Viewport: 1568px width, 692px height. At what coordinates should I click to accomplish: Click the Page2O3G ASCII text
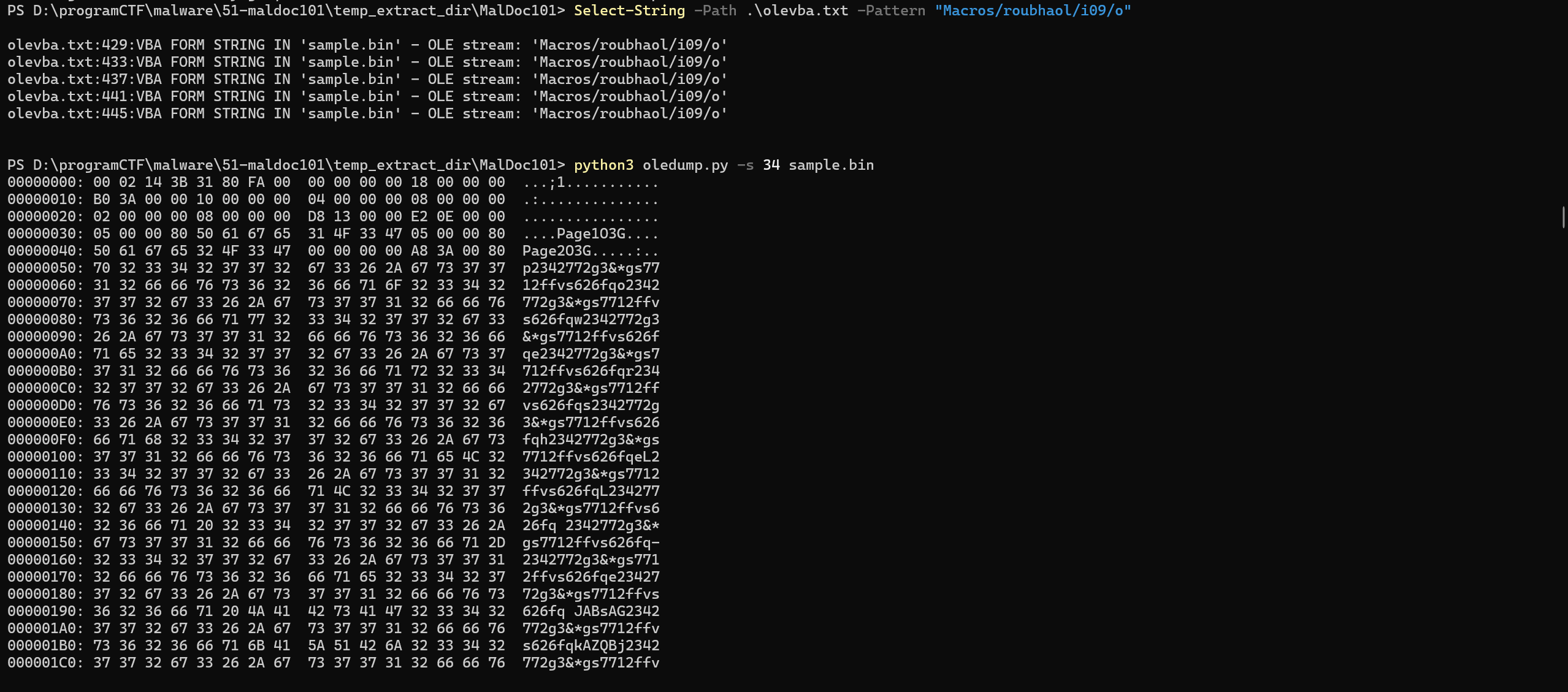(x=557, y=251)
